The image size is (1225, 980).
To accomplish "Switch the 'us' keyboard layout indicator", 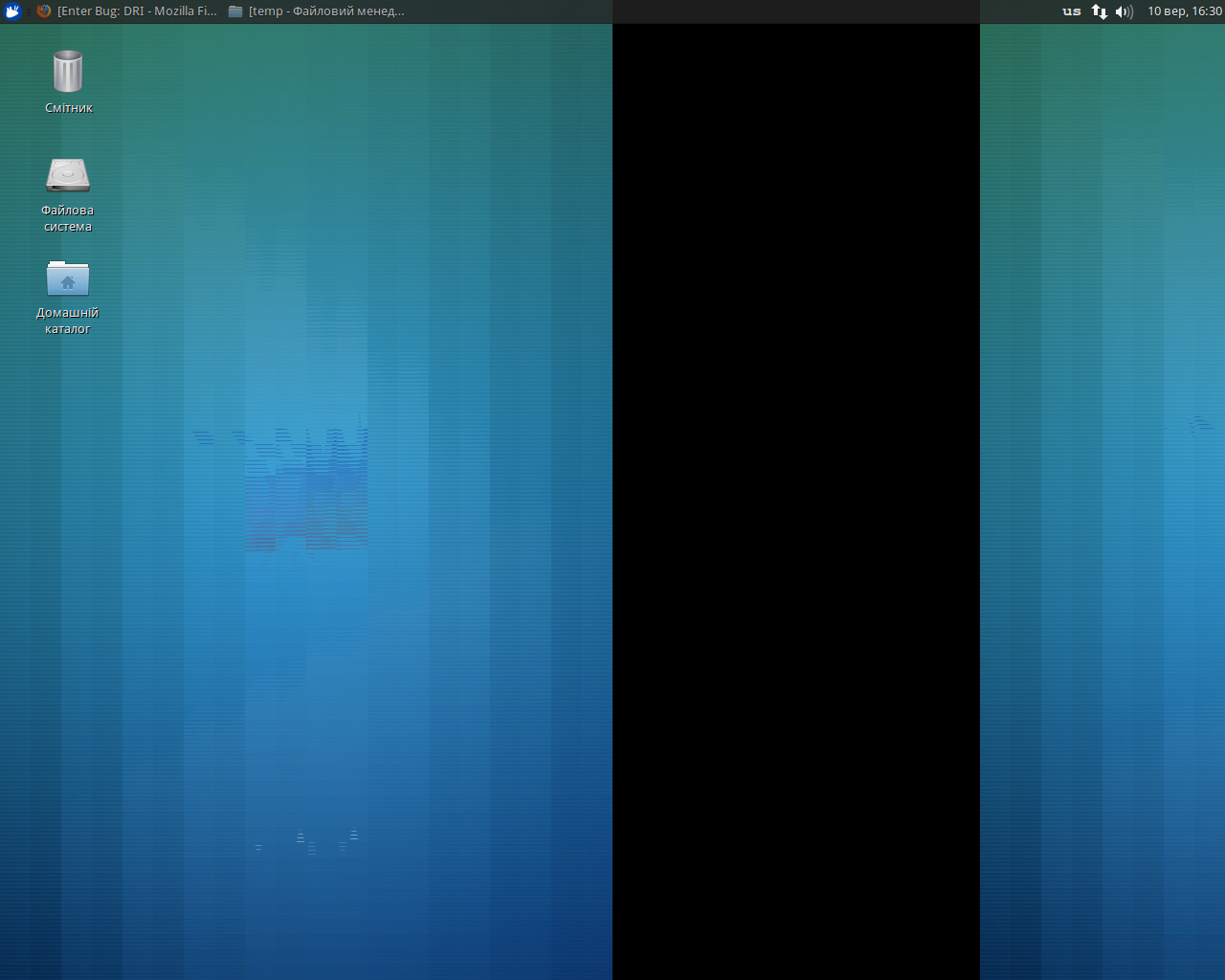I will [x=1072, y=11].
